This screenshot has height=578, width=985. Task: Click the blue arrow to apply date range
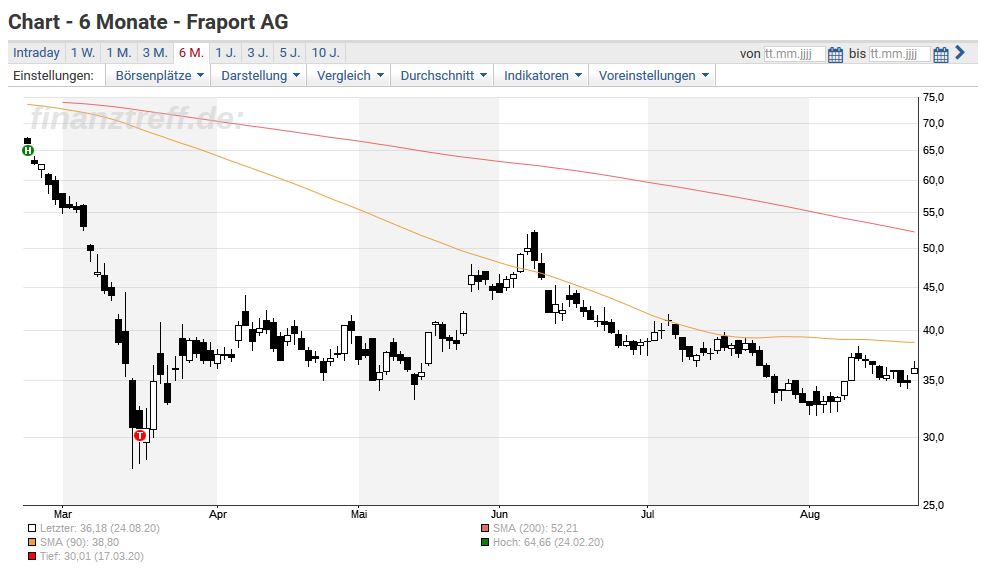point(959,53)
